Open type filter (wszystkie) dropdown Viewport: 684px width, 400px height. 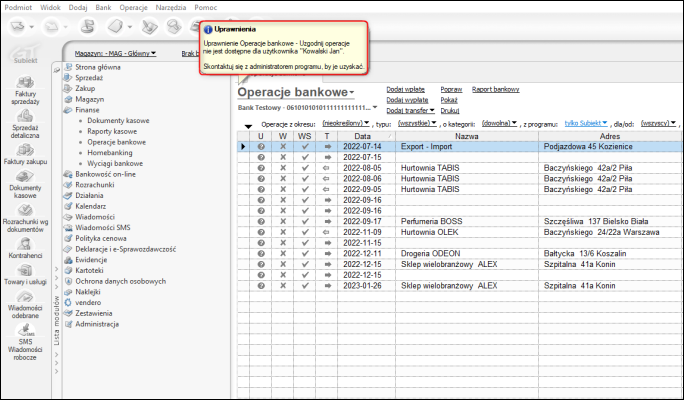pyautogui.click(x=417, y=123)
